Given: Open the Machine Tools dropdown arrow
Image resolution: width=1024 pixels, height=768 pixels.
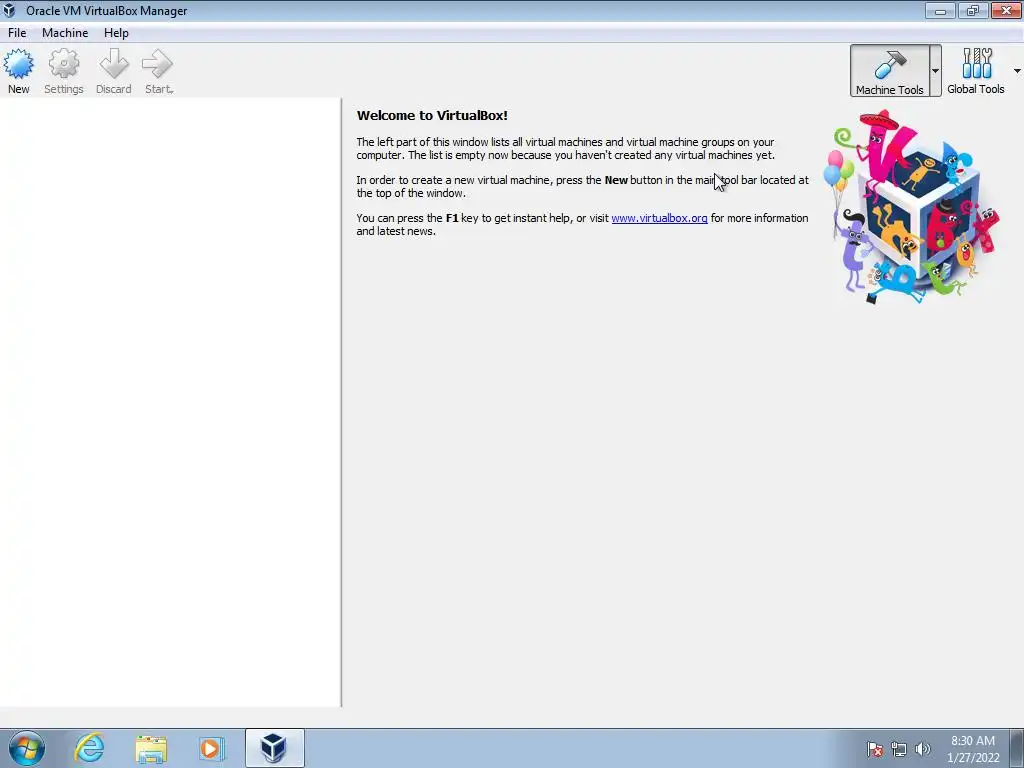Looking at the screenshot, I should 935,71.
